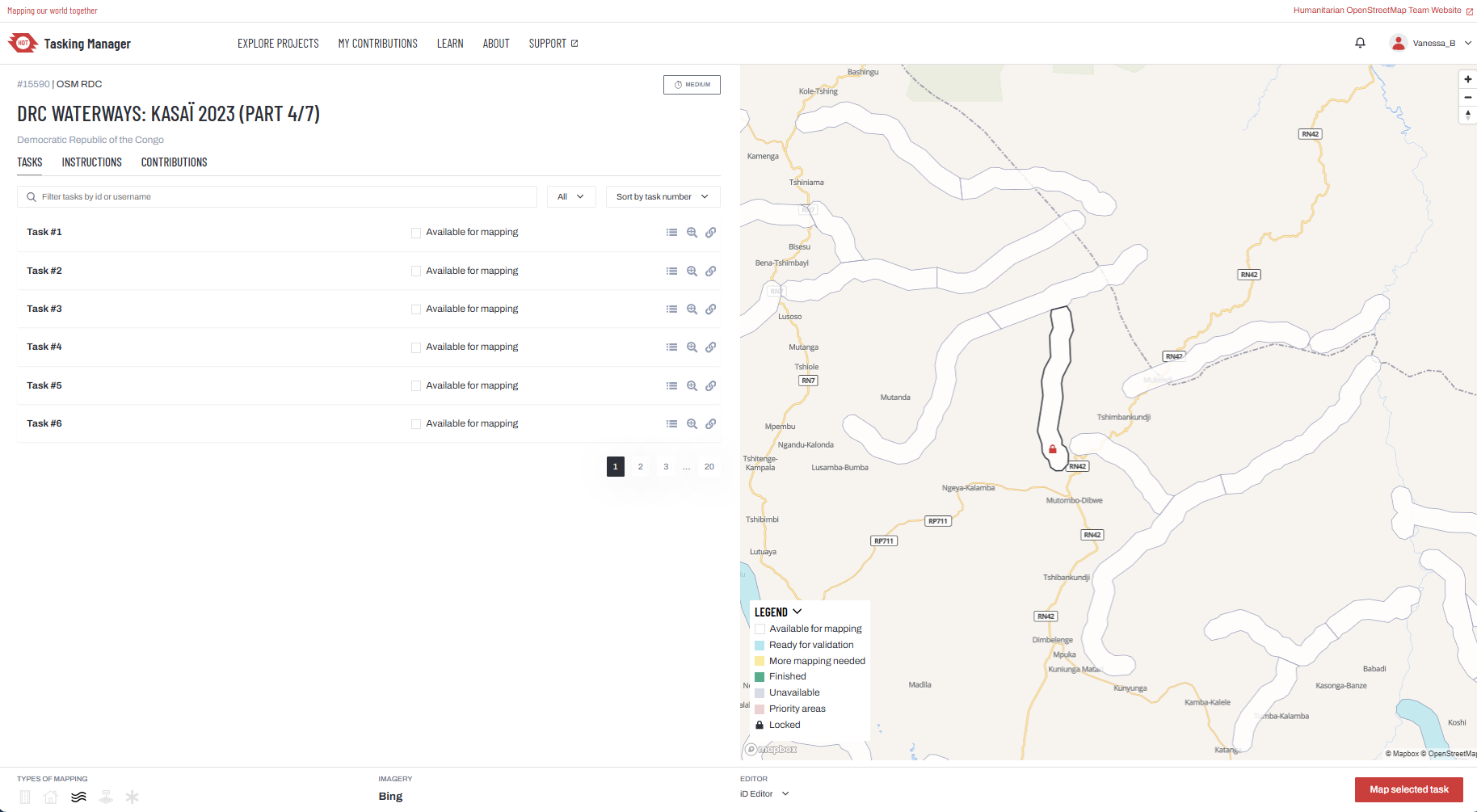
Task: Open the notifications bell
Action: (x=1360, y=43)
